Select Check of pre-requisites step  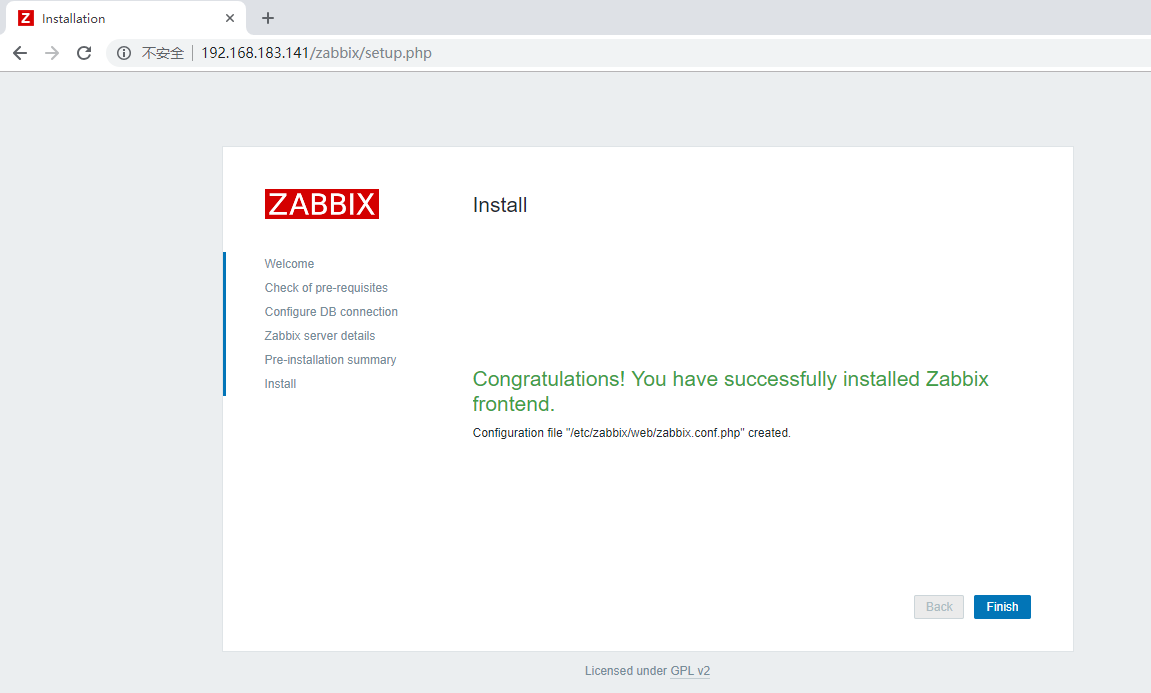click(326, 288)
